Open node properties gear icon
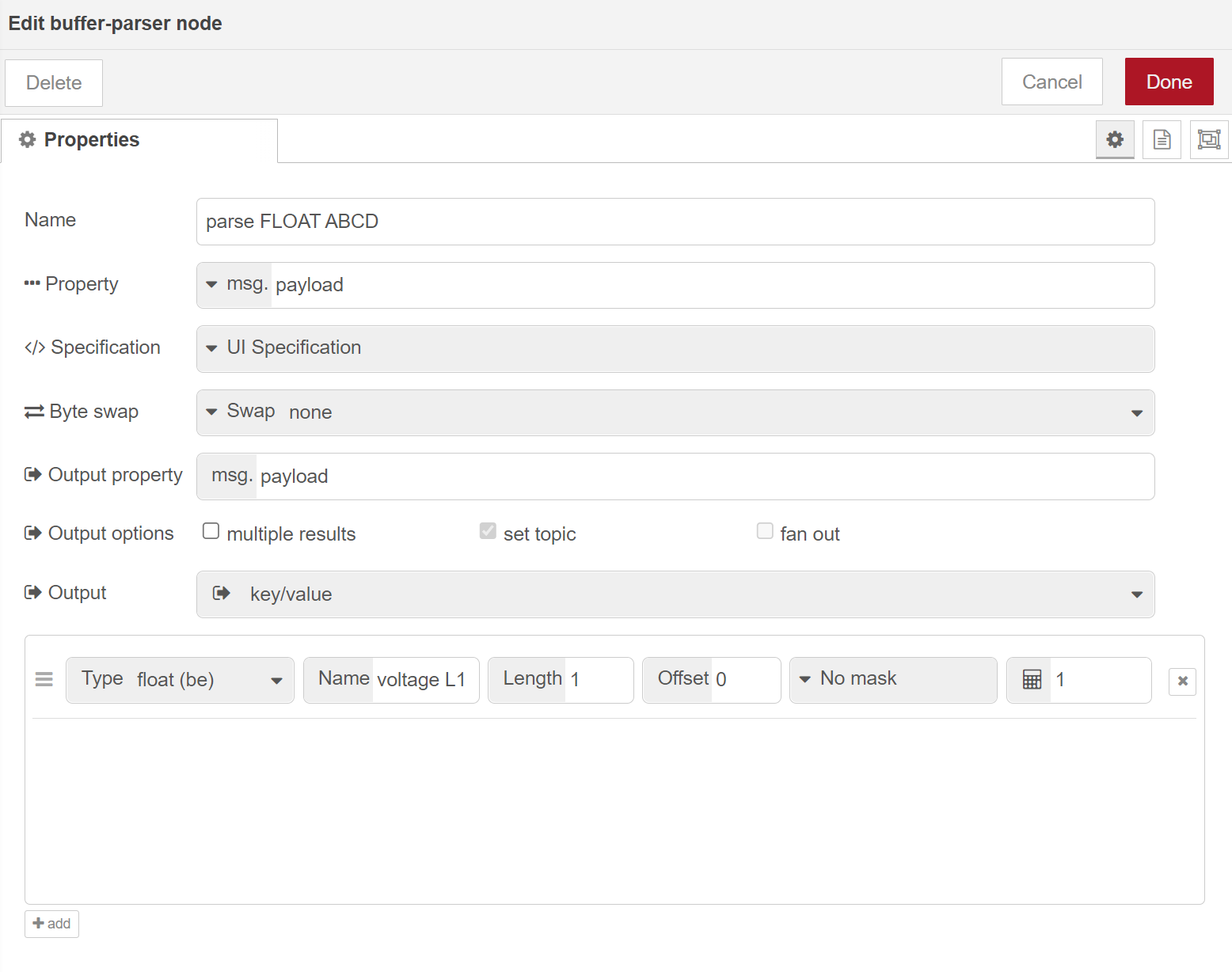 tap(1115, 140)
